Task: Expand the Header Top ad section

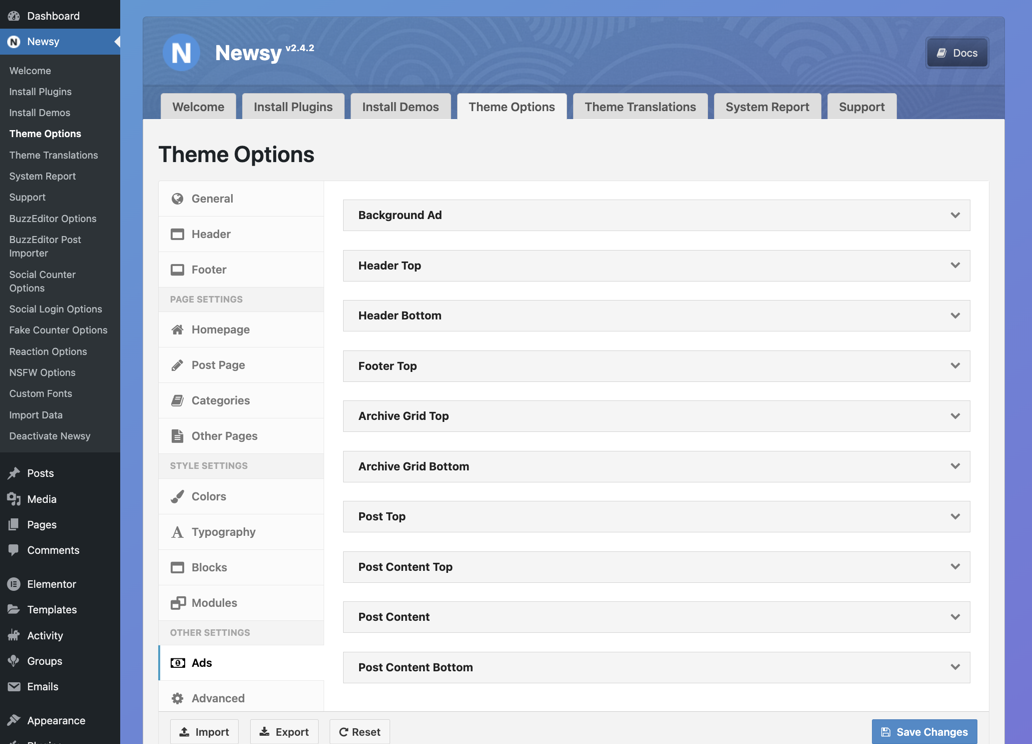Action: pyautogui.click(x=656, y=266)
